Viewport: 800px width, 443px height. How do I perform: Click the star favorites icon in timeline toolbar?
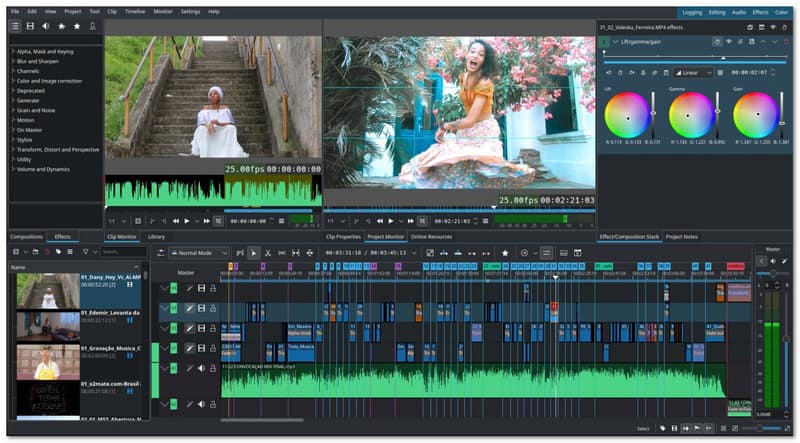pyautogui.click(x=505, y=253)
